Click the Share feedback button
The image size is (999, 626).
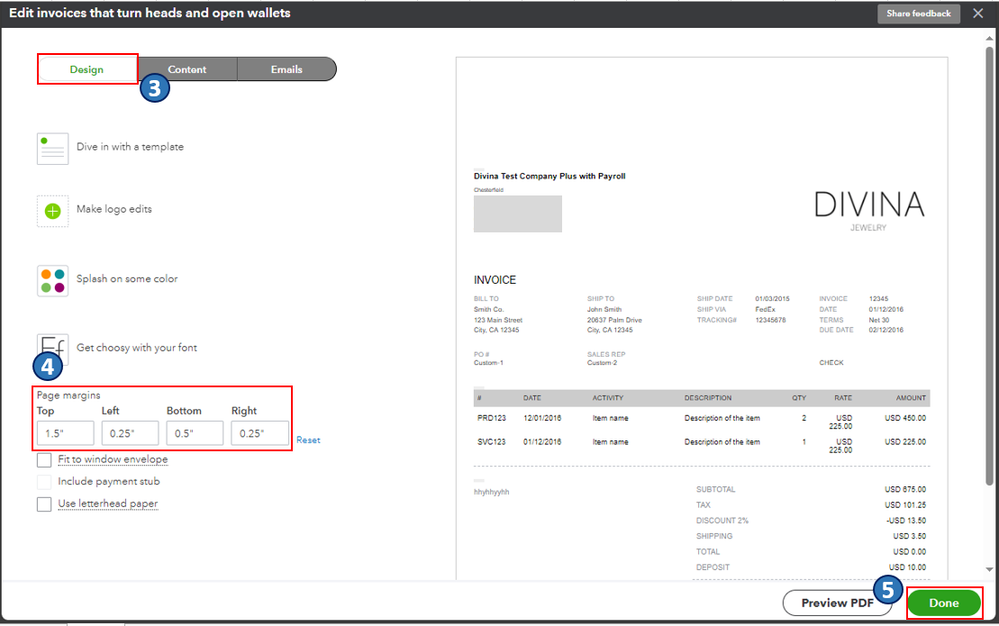pyautogui.click(x=919, y=13)
